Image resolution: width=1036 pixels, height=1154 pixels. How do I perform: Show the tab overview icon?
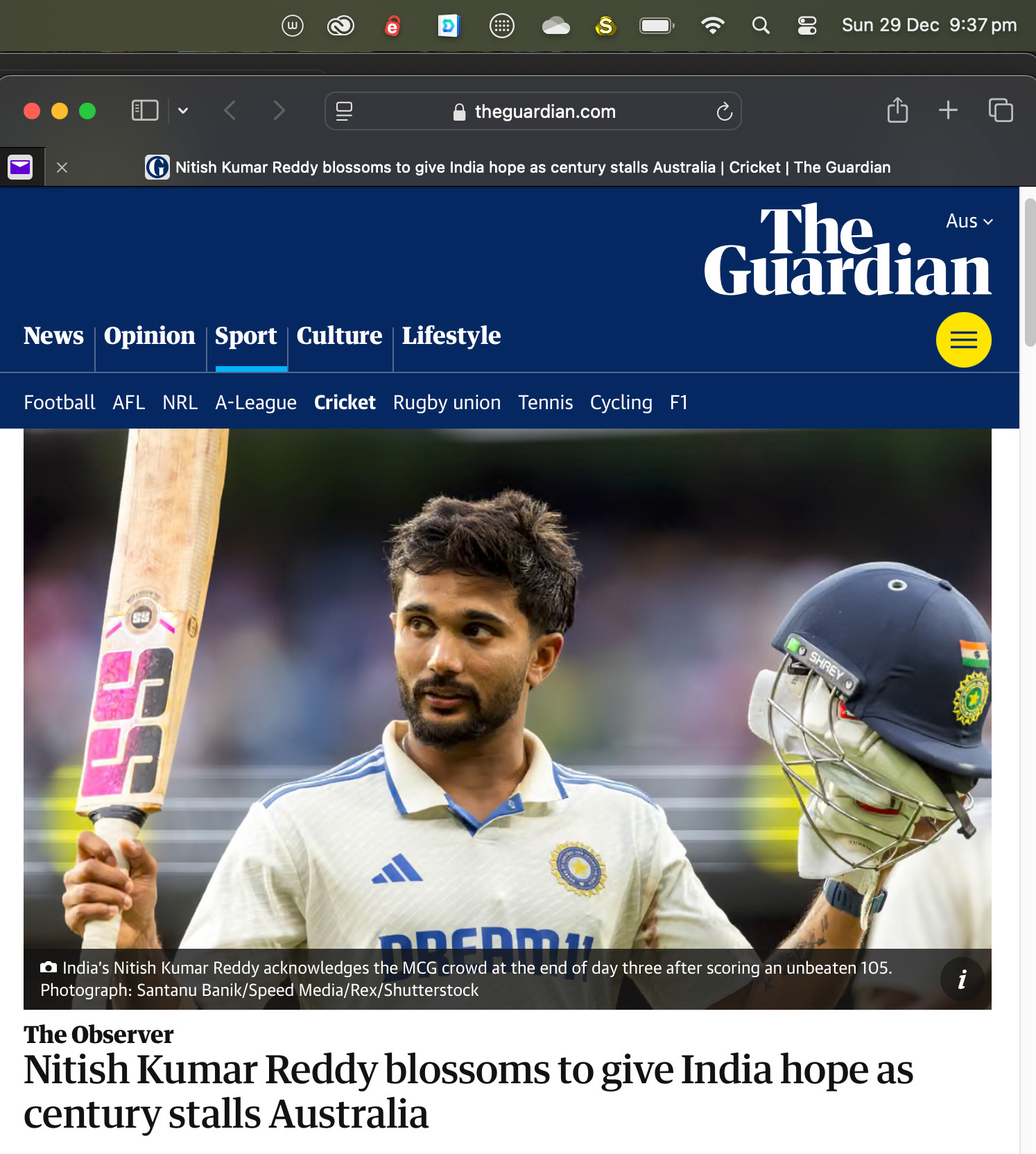tap(1001, 110)
